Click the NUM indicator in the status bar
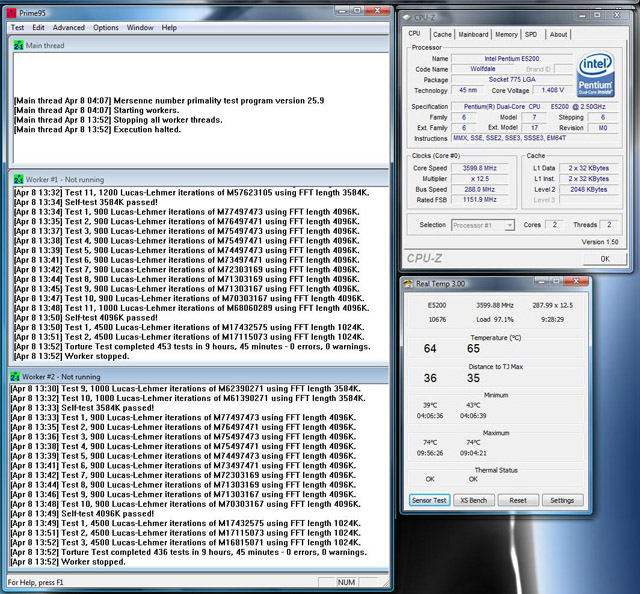The image size is (640, 594). [346, 583]
